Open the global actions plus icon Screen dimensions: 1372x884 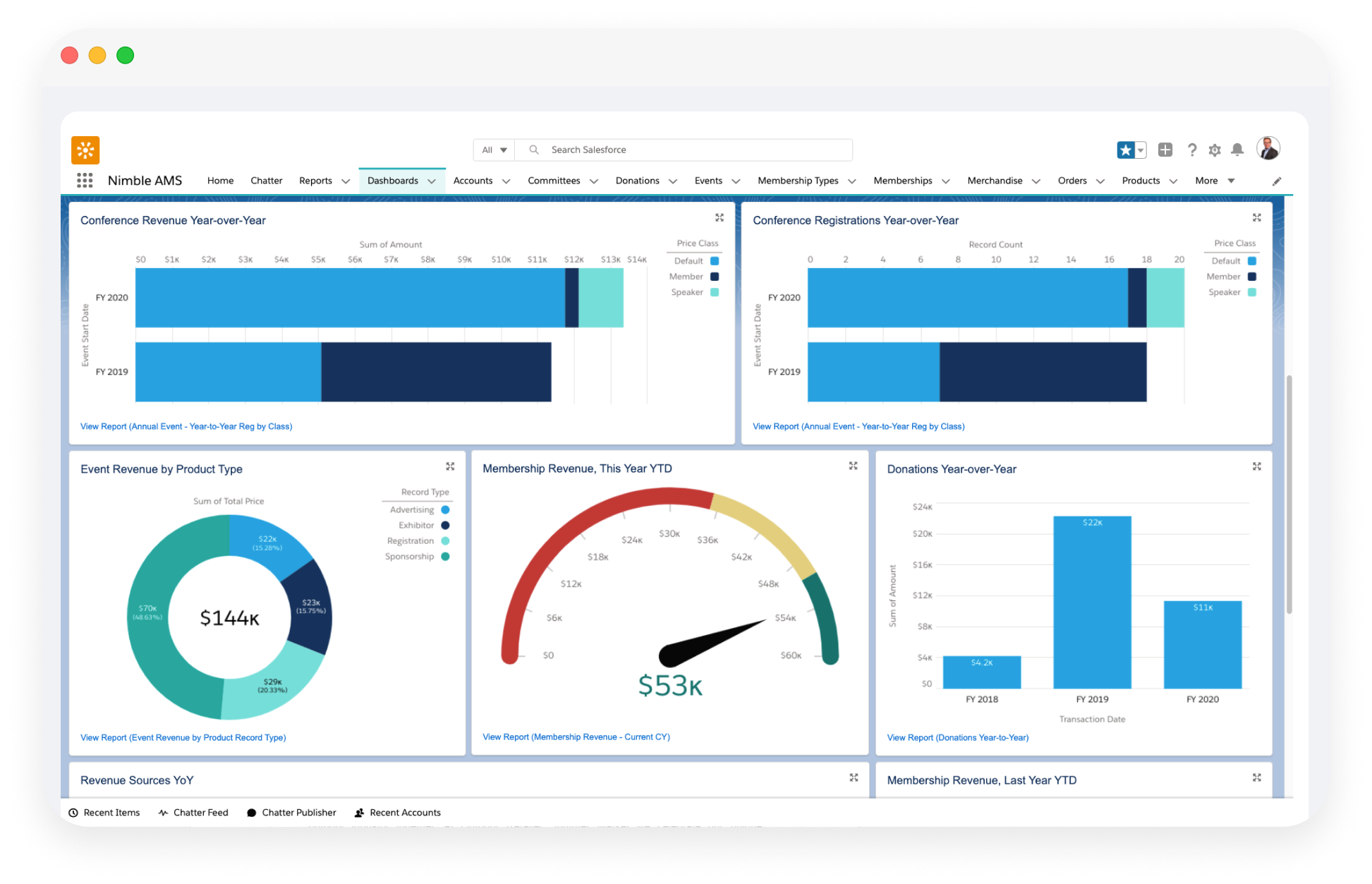tap(1165, 150)
